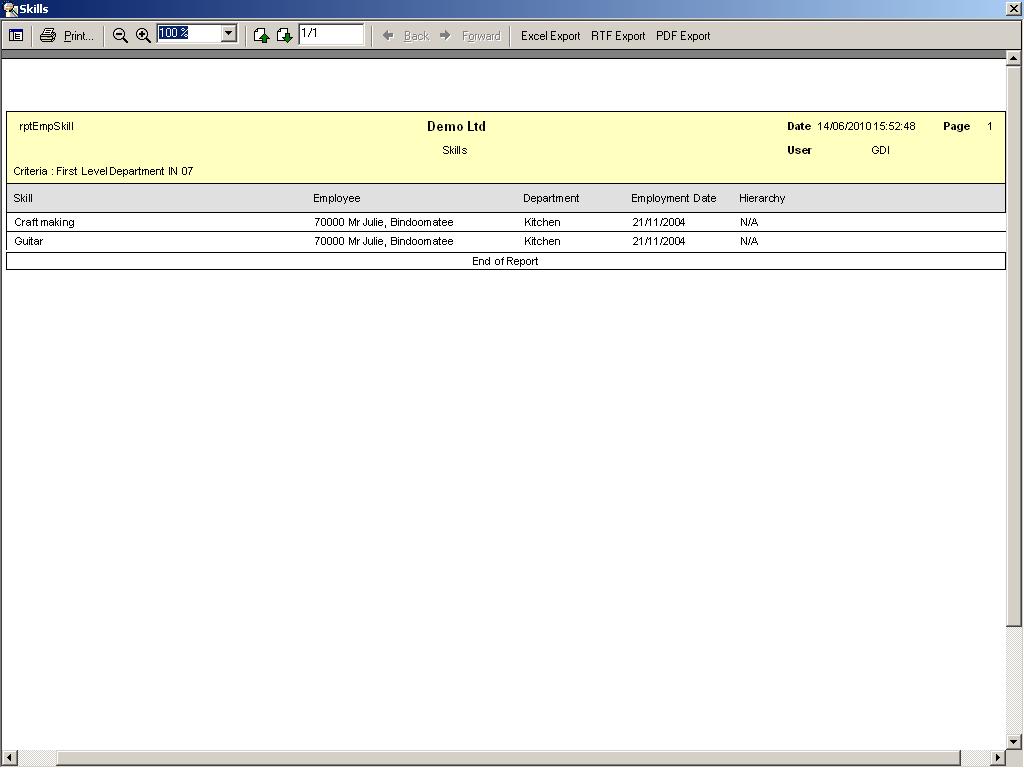Image resolution: width=1024 pixels, height=768 pixels.
Task: Go to the next page icon
Action: click(284, 35)
